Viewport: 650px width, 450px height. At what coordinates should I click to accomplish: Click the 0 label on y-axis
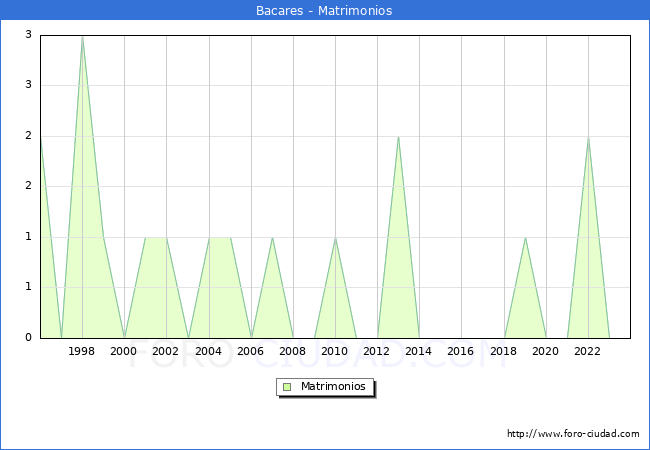(28, 338)
